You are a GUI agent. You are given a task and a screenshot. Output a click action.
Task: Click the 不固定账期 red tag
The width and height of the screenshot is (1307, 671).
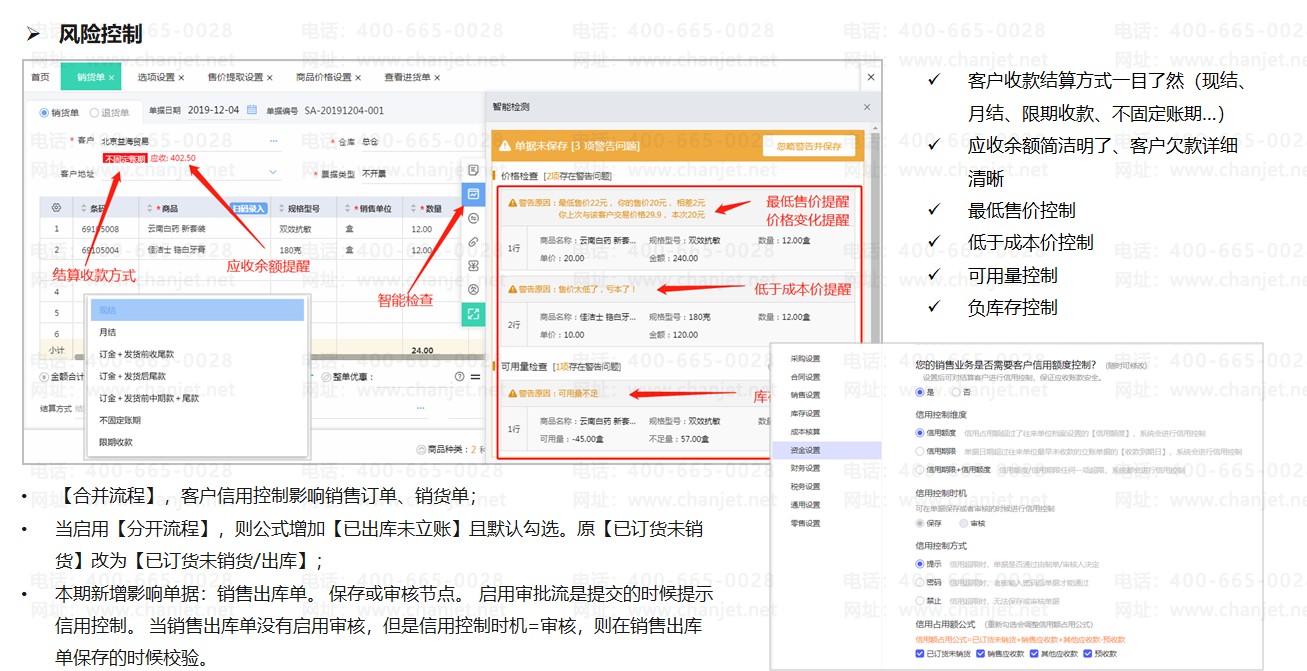125,158
